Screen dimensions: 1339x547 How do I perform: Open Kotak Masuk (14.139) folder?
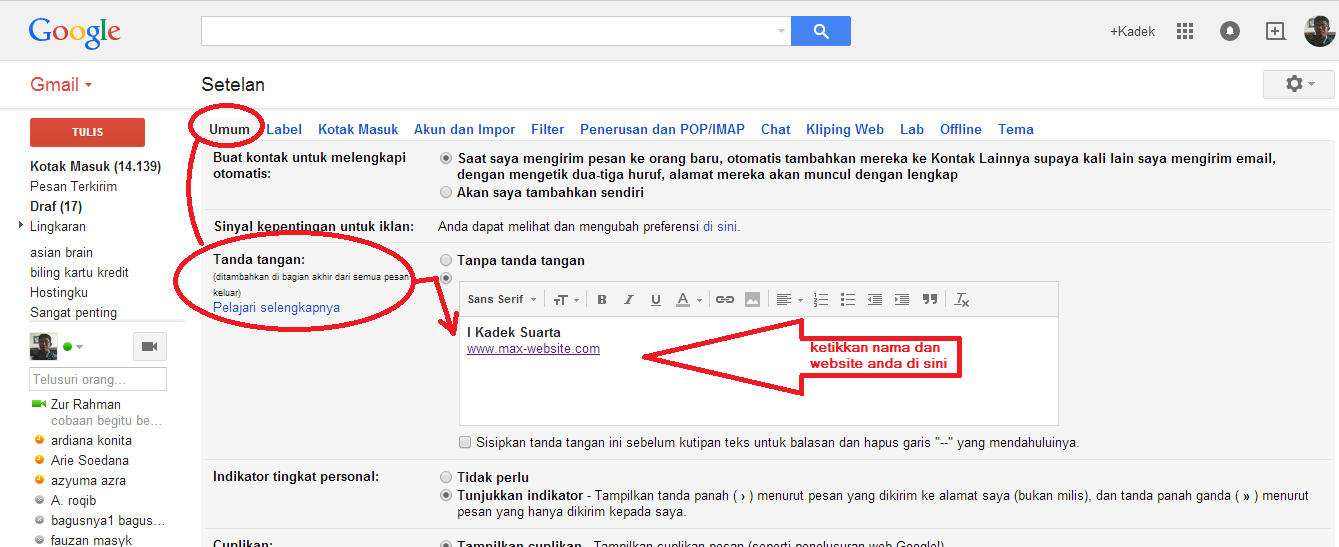coord(95,166)
